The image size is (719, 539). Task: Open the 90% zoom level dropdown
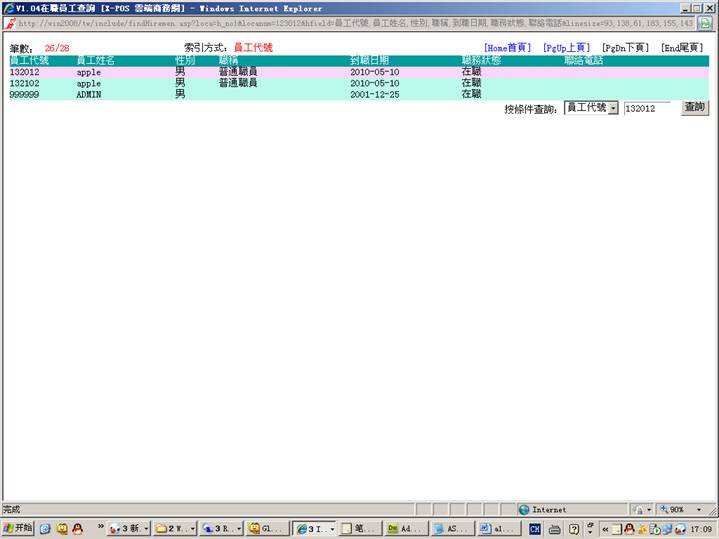click(699, 509)
